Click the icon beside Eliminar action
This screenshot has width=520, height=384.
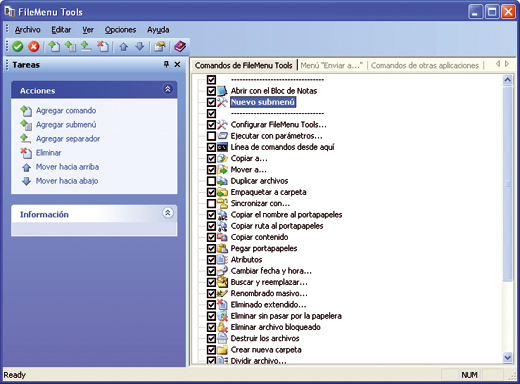pyautogui.click(x=26, y=153)
